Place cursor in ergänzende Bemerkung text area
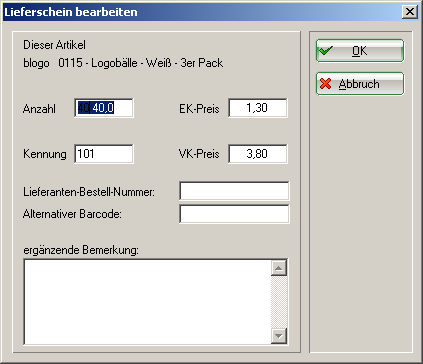 tap(147, 302)
